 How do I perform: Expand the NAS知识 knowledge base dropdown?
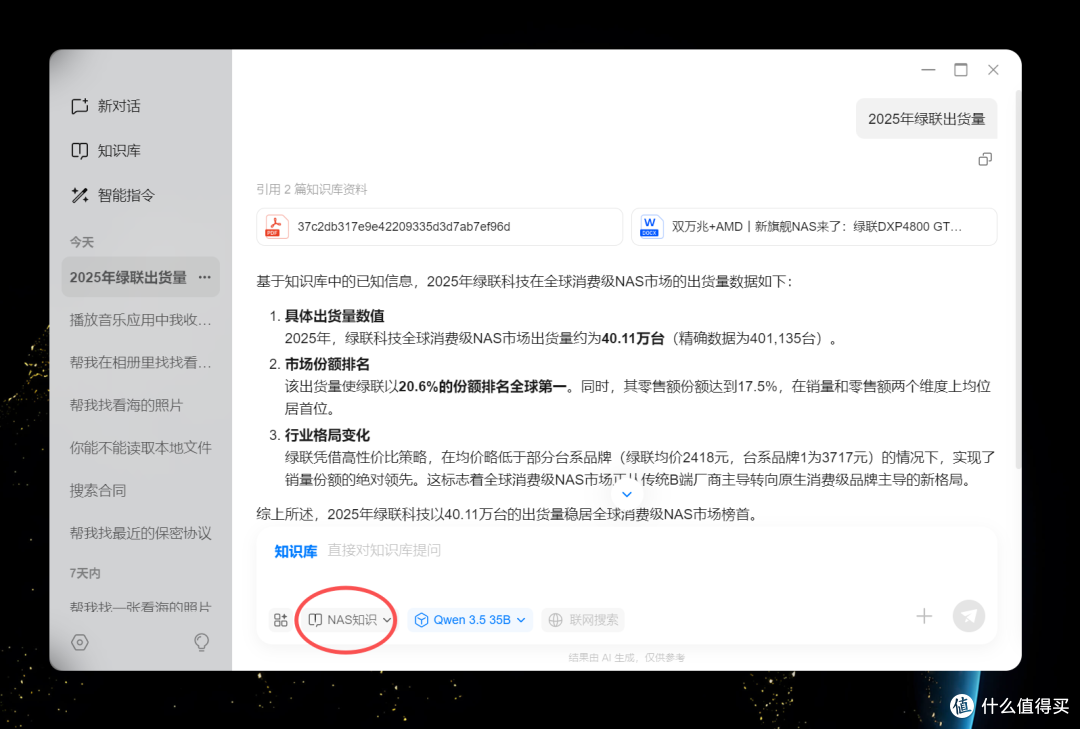point(350,620)
